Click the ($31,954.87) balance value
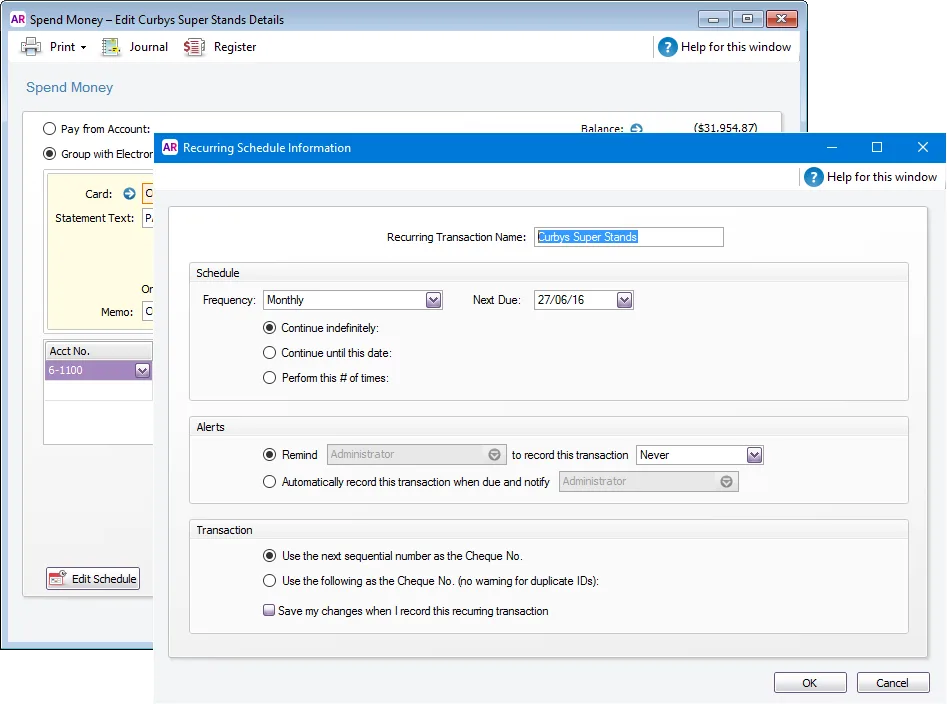Screen dimensions: 947x704 (x=725, y=127)
